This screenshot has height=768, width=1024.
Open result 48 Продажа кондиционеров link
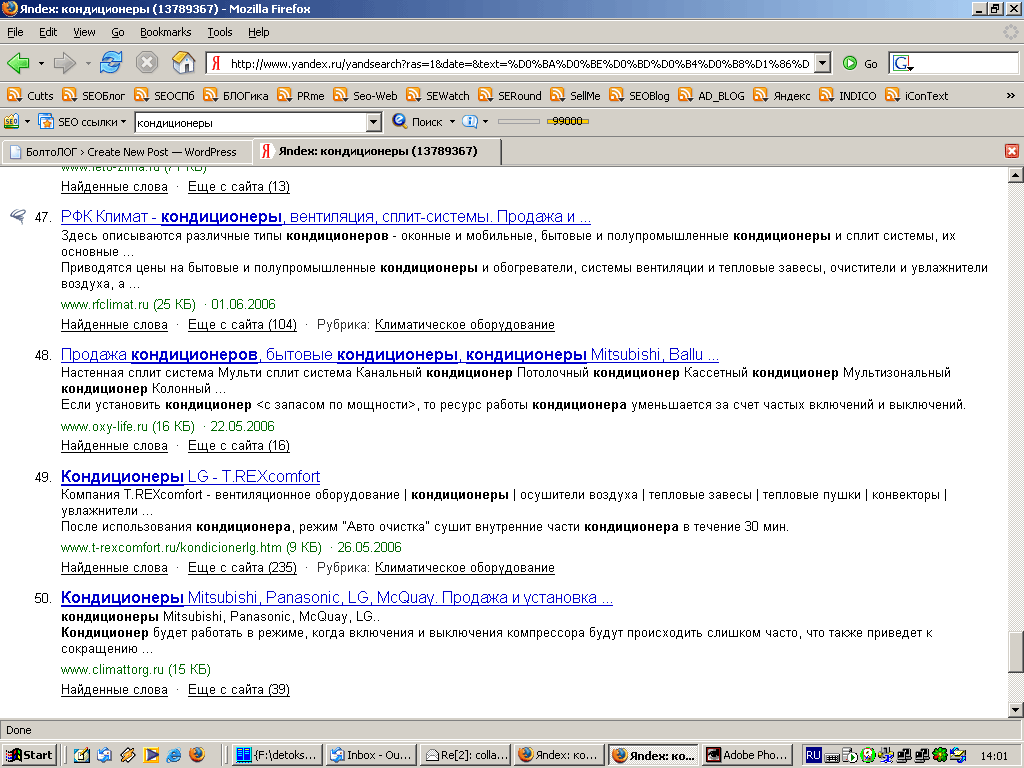[390, 355]
